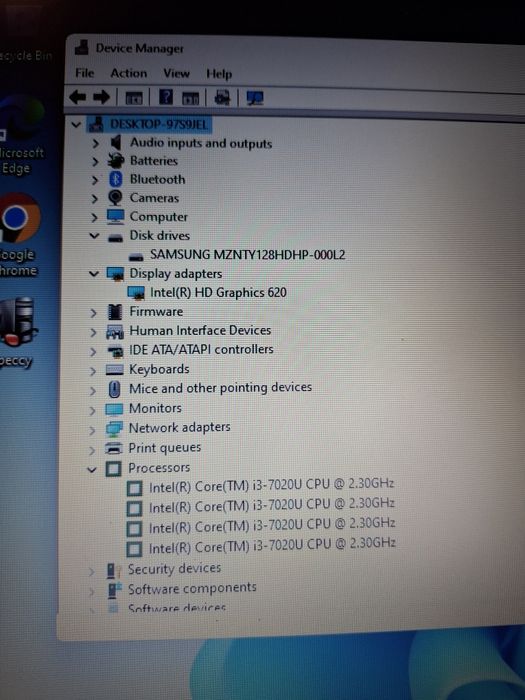Open the Help menu

219,74
